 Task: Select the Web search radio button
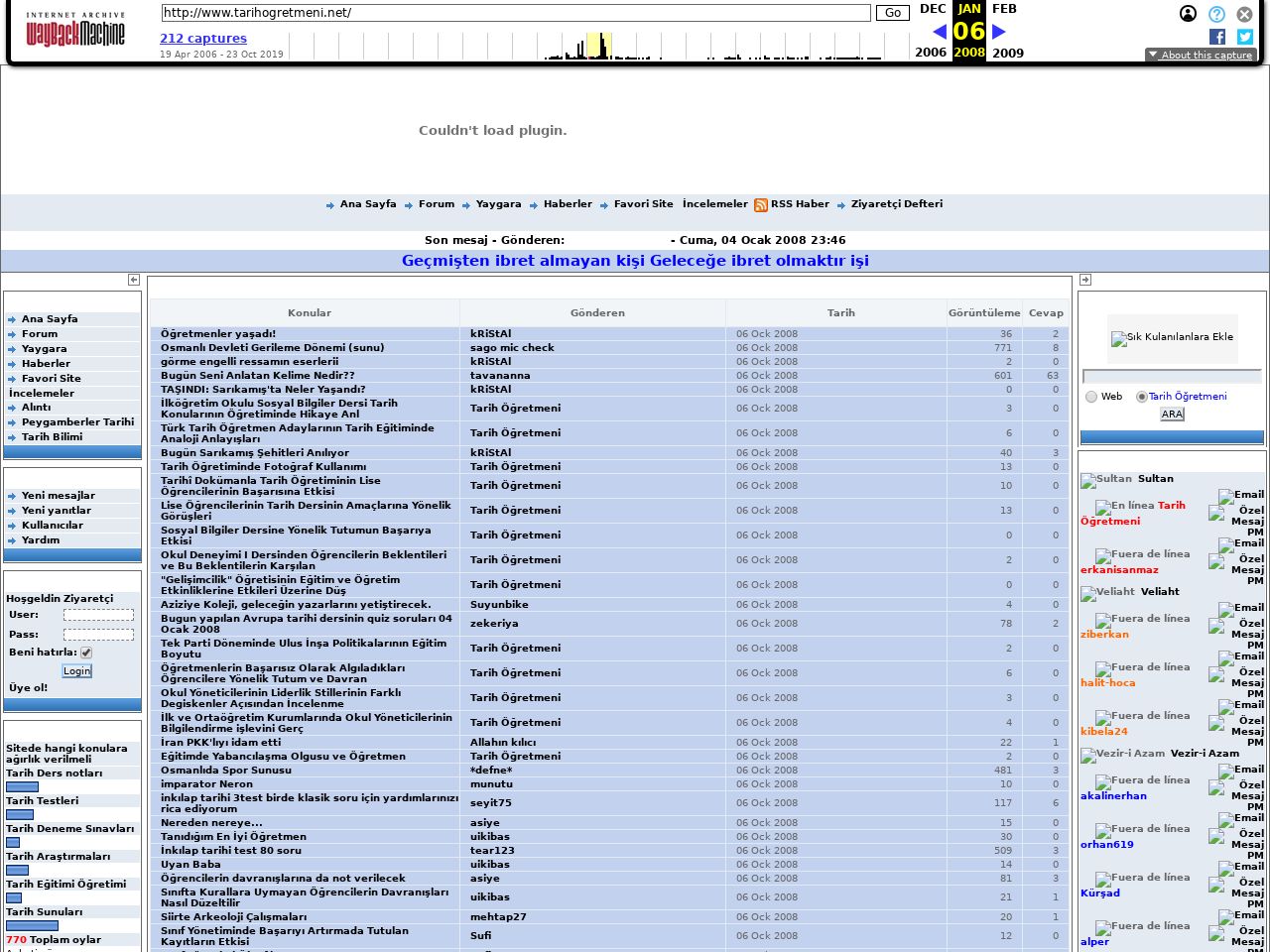1092,396
